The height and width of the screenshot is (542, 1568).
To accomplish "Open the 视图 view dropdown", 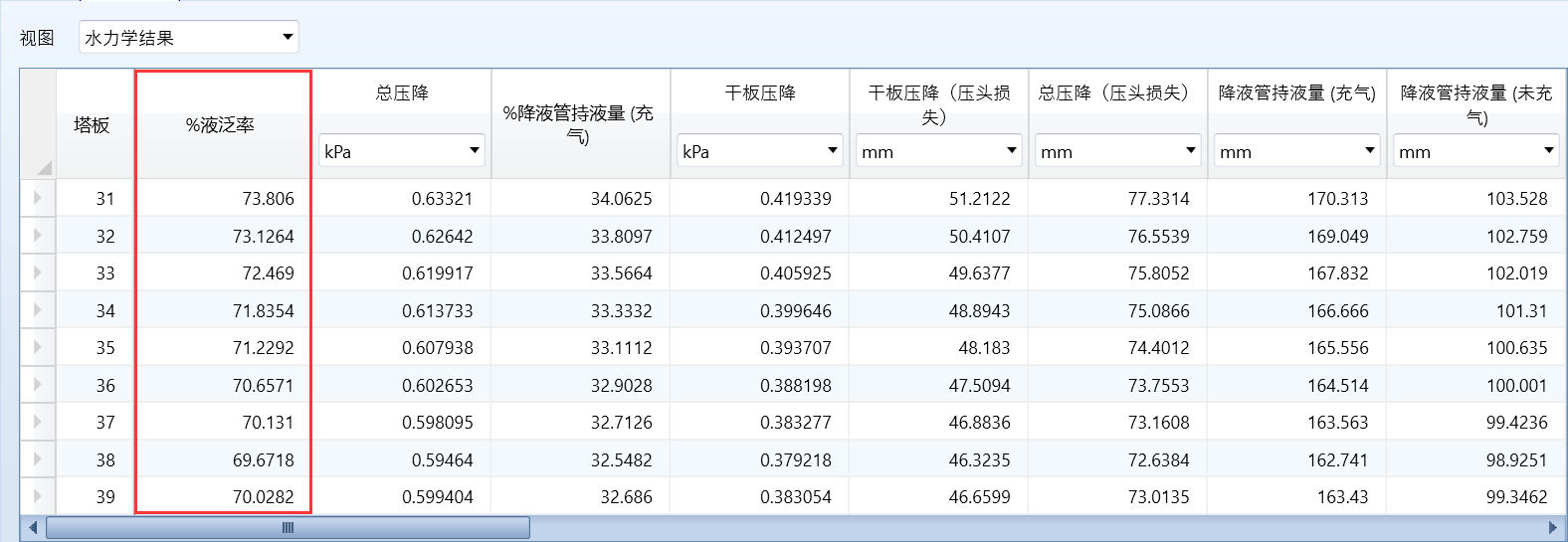I will (188, 38).
